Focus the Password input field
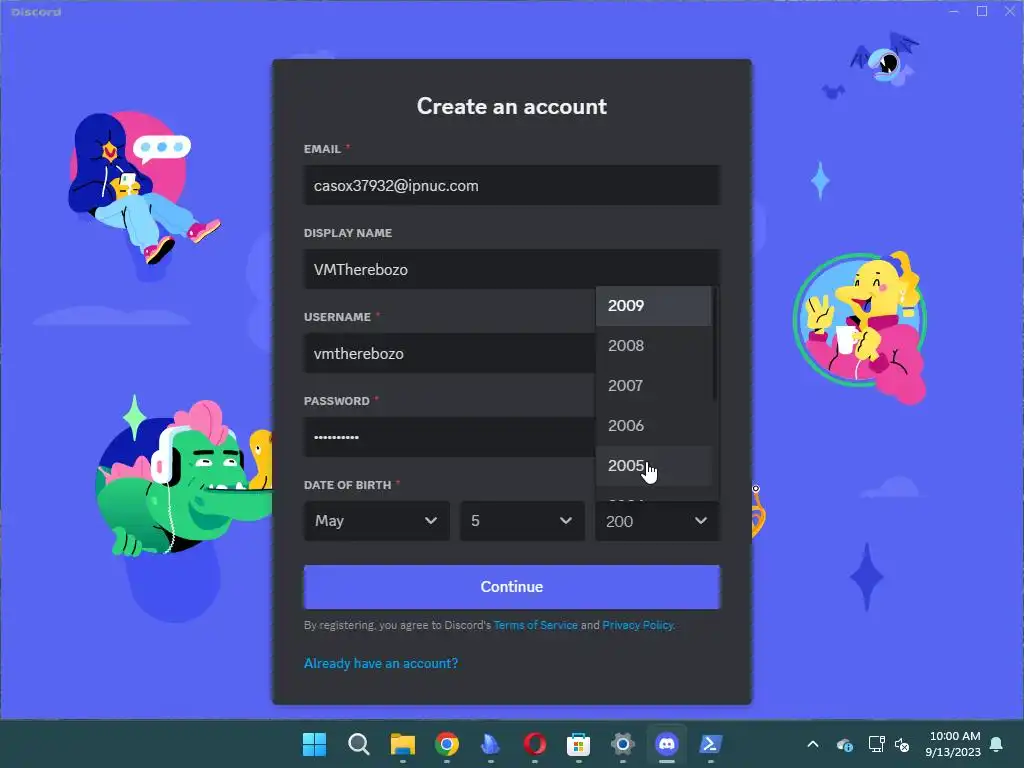The image size is (1024, 768). click(x=449, y=437)
